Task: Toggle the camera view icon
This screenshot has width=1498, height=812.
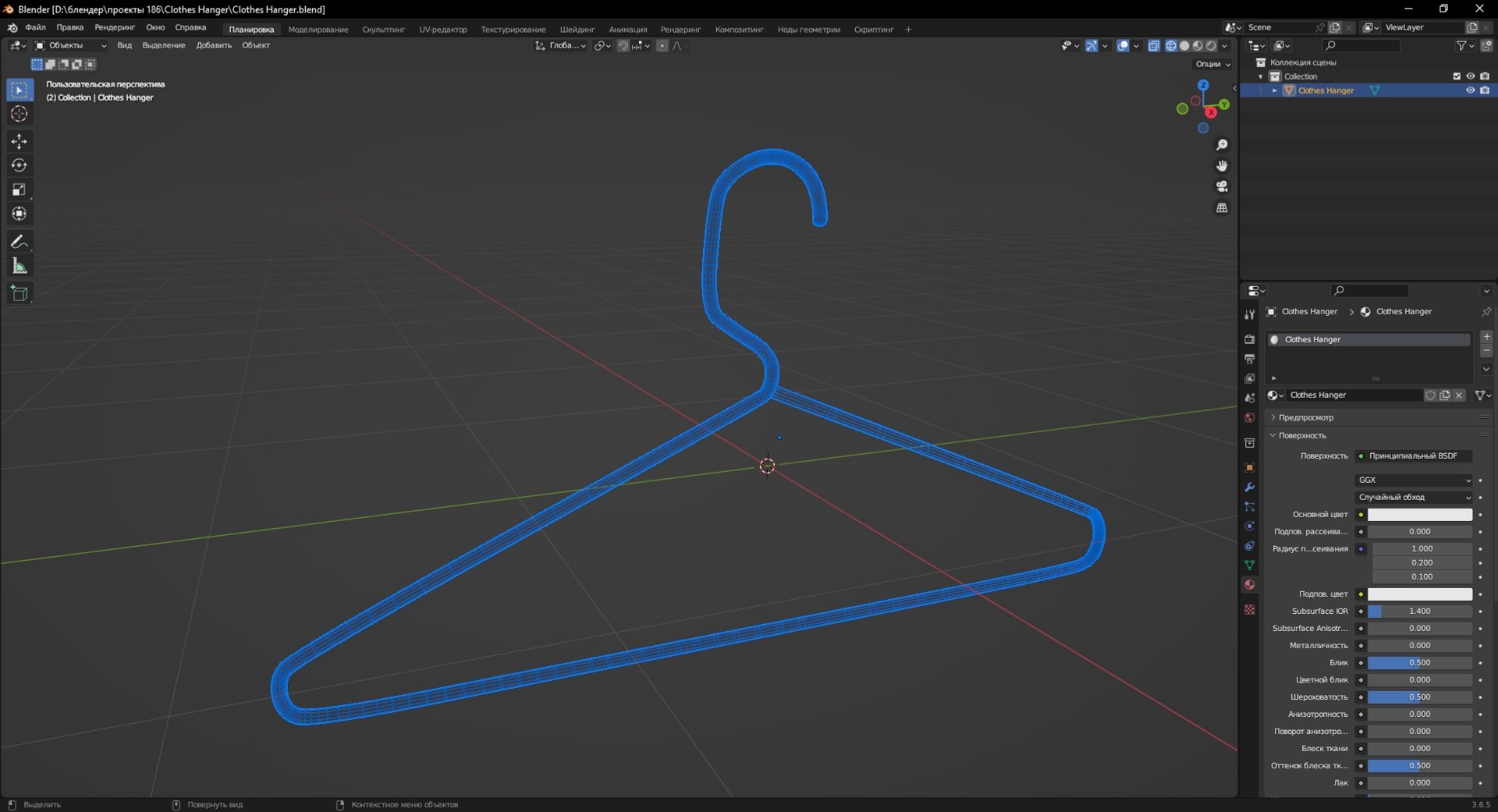Action: click(x=1222, y=186)
